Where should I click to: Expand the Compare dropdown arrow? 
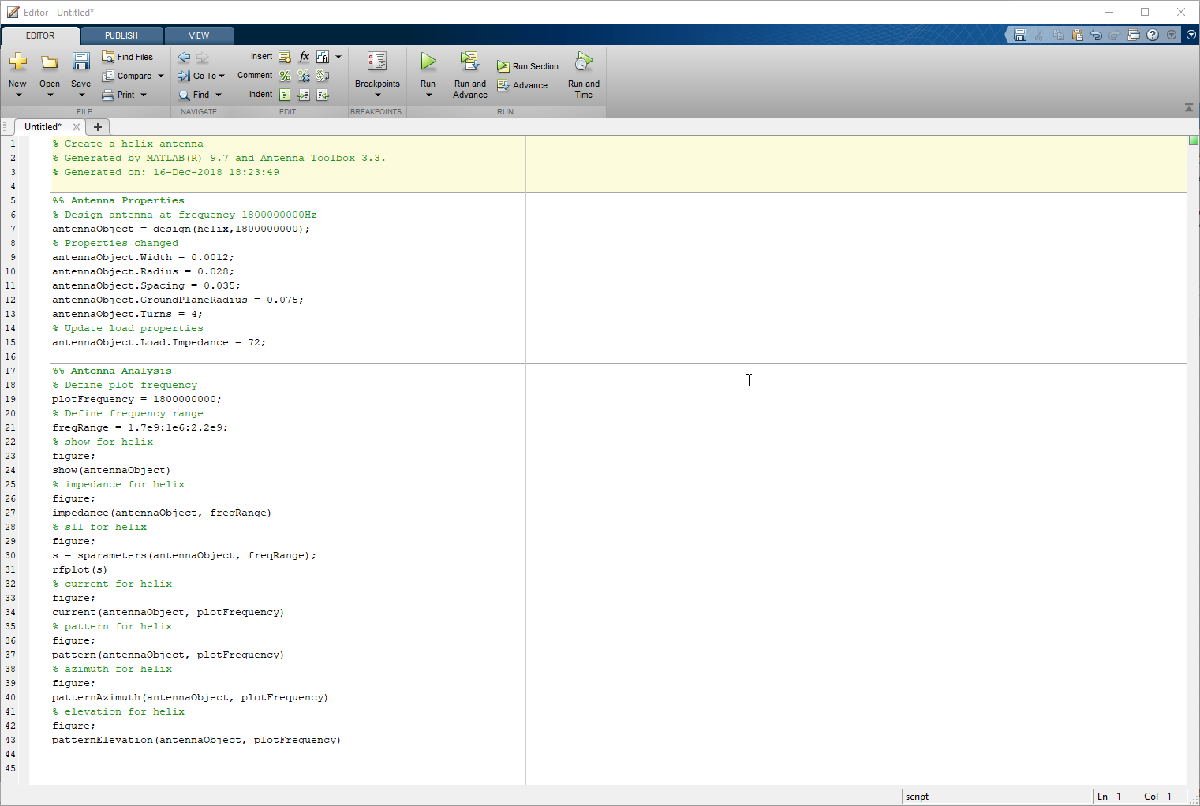click(161, 76)
